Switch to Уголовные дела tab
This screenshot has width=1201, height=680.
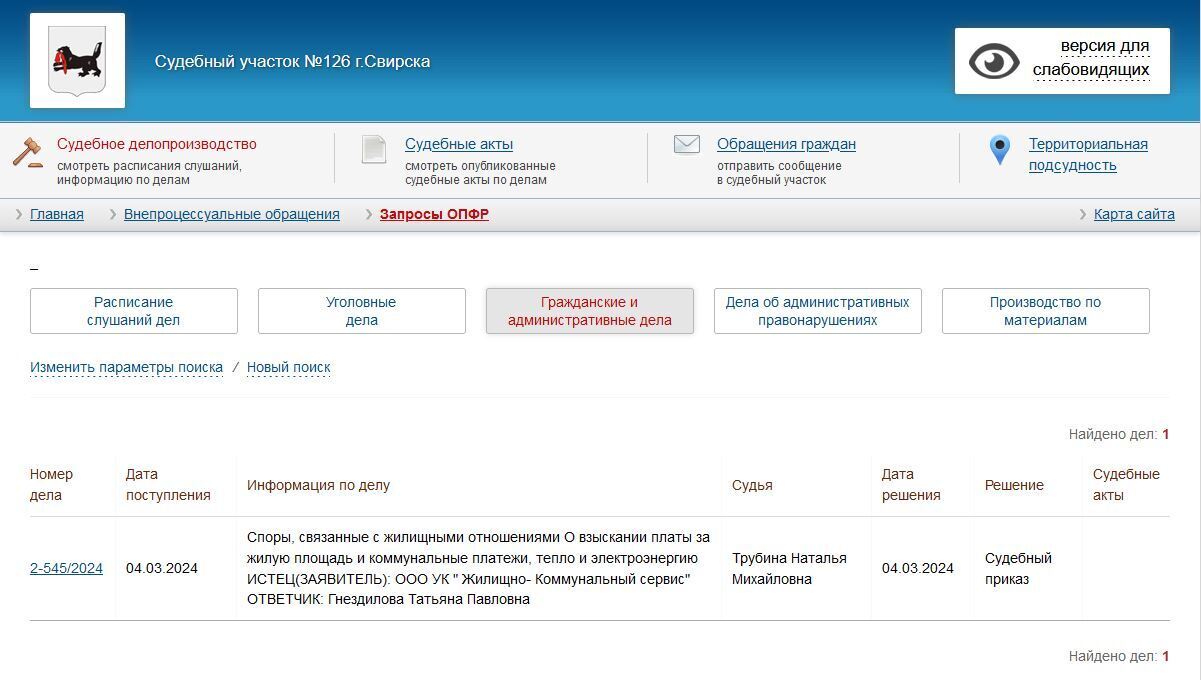pos(361,311)
